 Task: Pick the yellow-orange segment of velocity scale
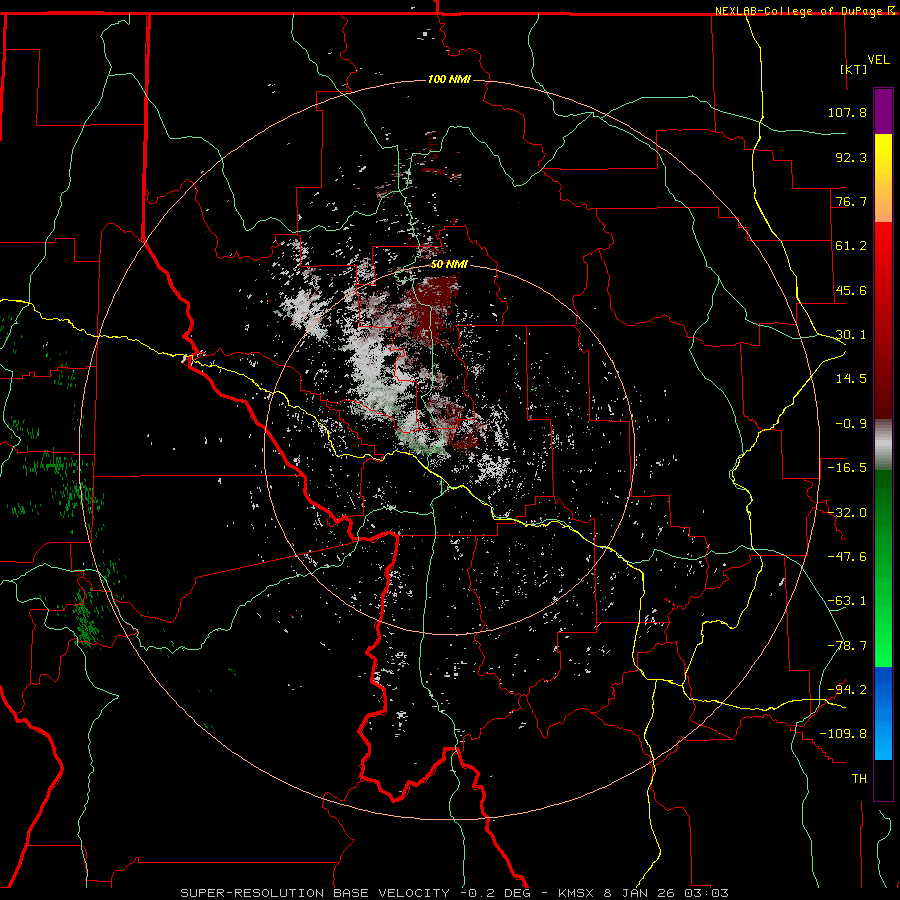click(x=883, y=178)
